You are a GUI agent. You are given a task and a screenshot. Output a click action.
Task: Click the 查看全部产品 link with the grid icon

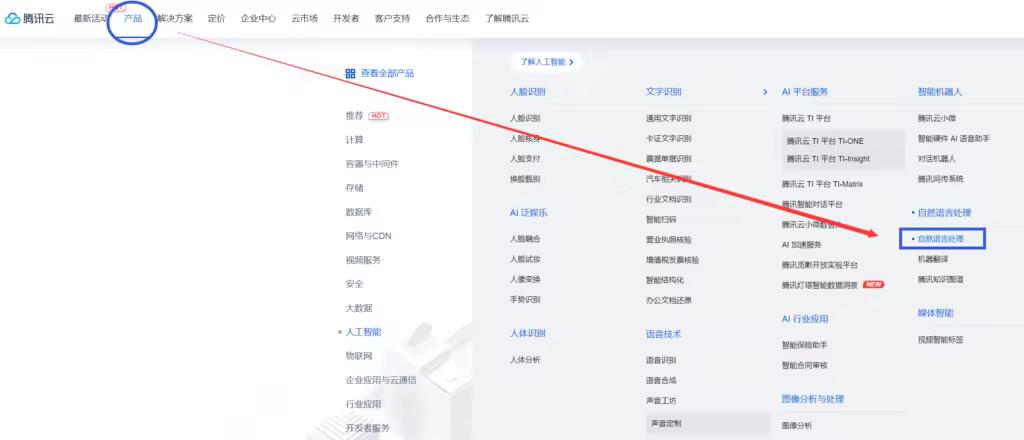tap(379, 73)
